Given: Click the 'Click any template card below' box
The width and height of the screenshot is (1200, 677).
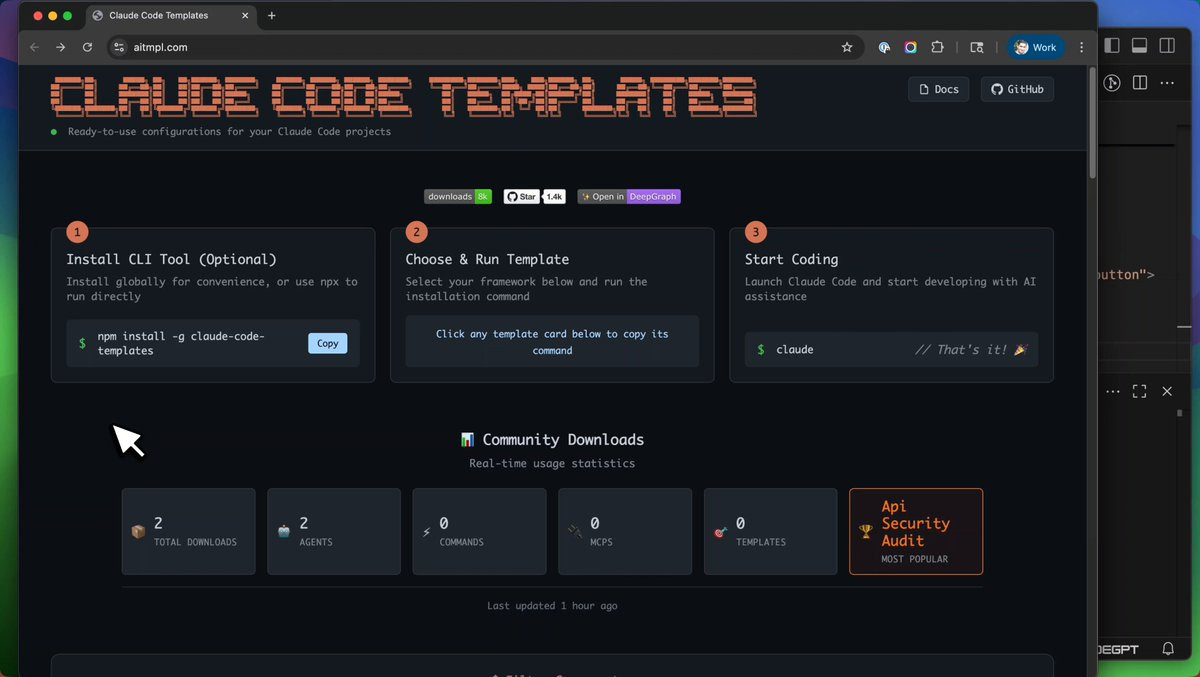Looking at the screenshot, I should (x=552, y=342).
